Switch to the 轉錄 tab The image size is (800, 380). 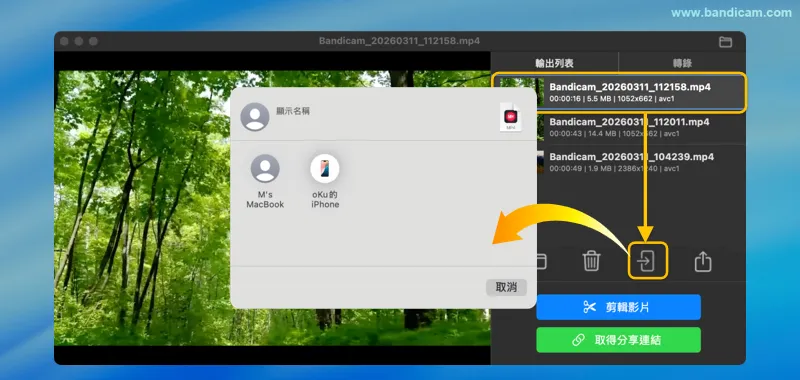point(682,63)
